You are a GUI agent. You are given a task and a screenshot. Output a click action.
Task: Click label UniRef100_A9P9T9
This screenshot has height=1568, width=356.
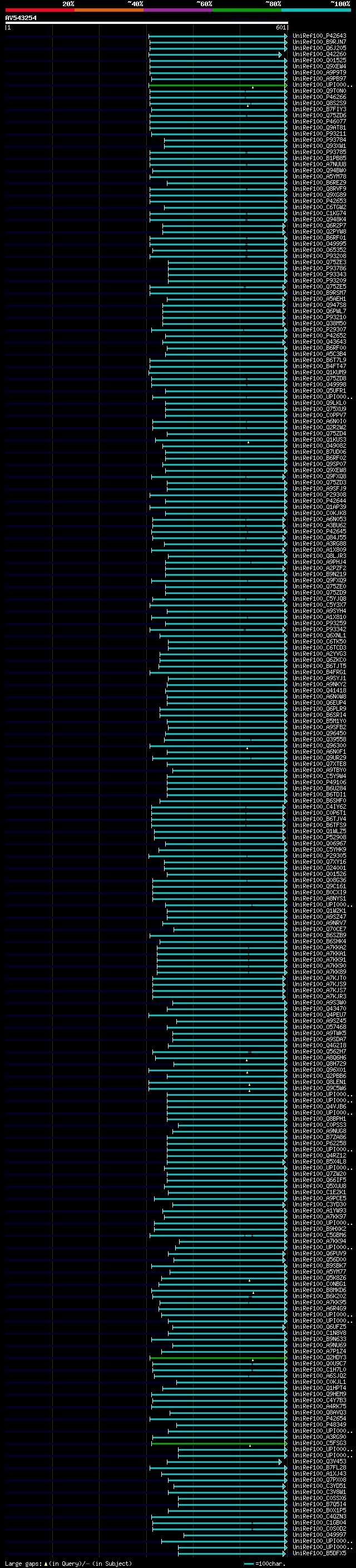coord(319,72)
